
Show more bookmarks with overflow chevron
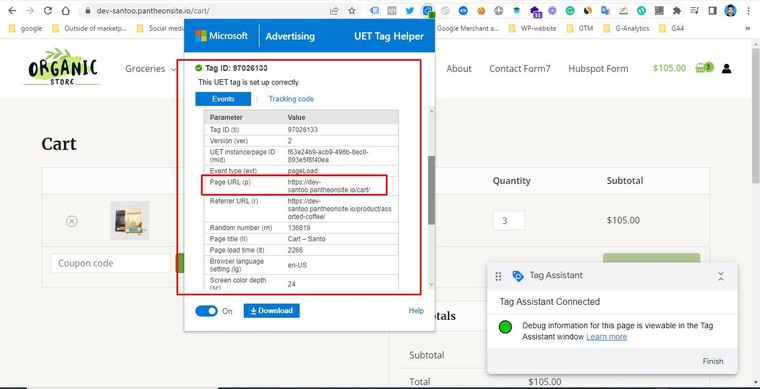coord(747,29)
